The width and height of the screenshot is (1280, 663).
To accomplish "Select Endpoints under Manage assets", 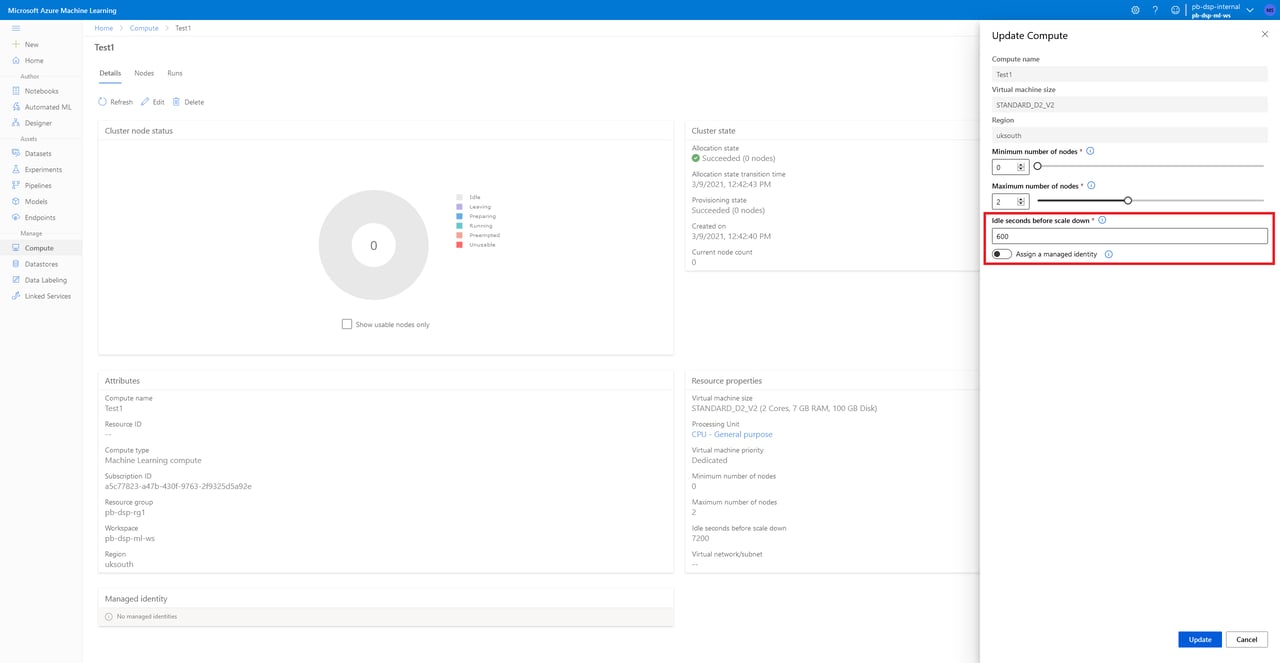I will point(38,217).
